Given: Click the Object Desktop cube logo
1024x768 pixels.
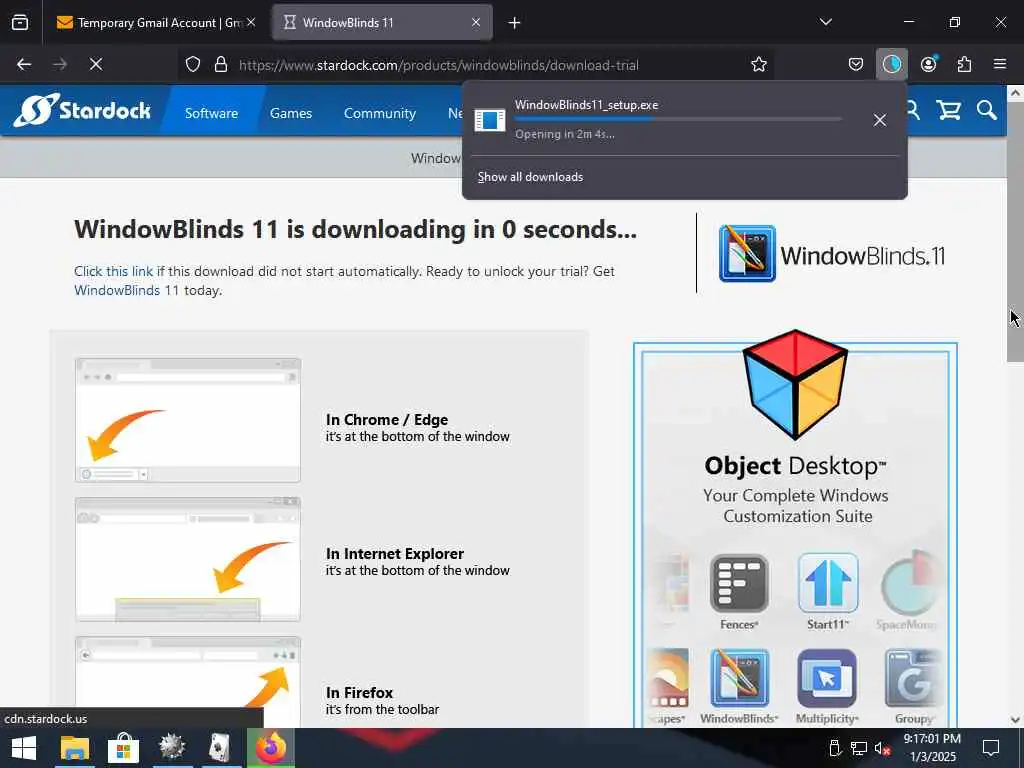Looking at the screenshot, I should click(x=795, y=384).
